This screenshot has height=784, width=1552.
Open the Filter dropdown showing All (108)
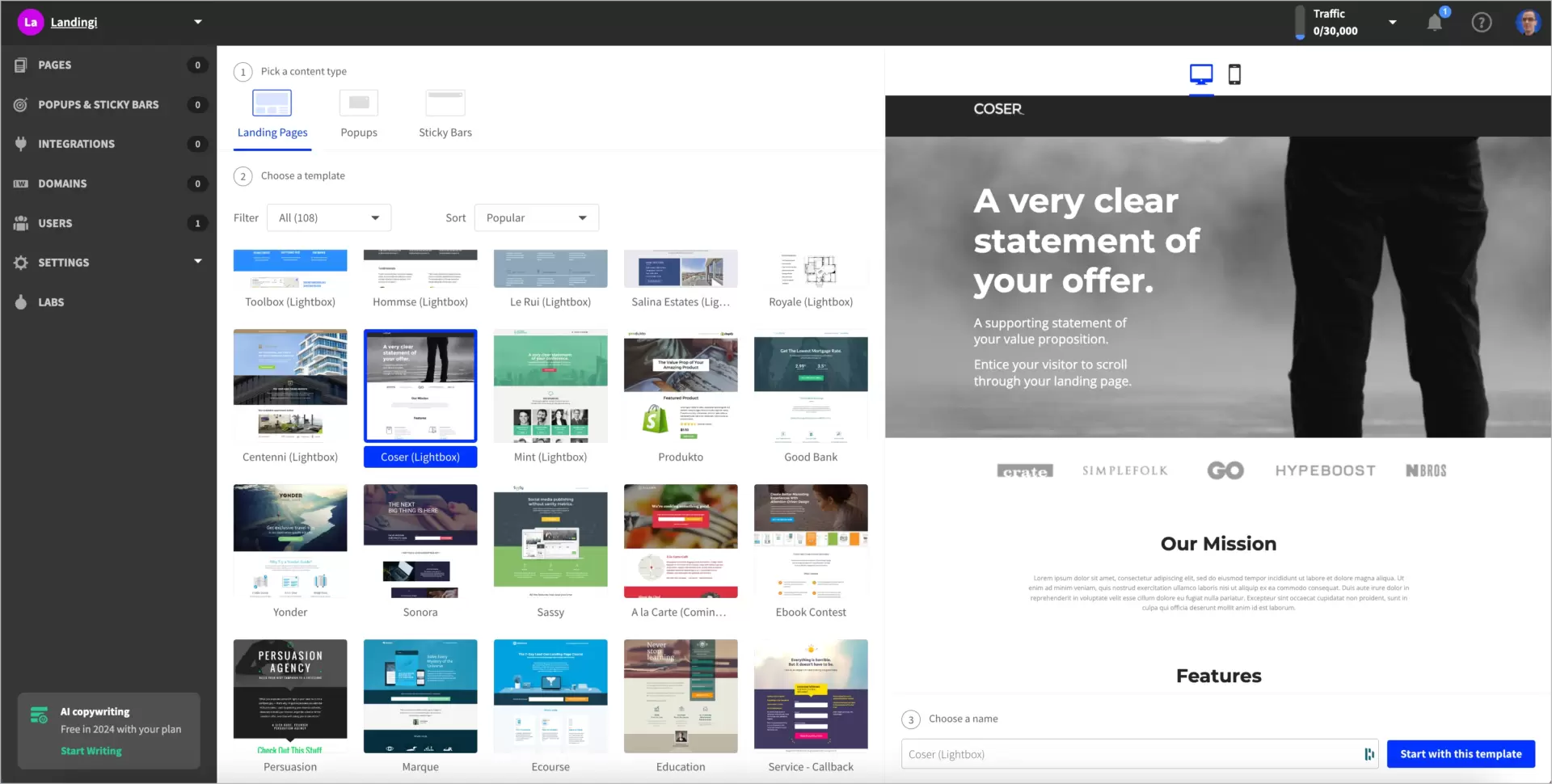tap(328, 217)
